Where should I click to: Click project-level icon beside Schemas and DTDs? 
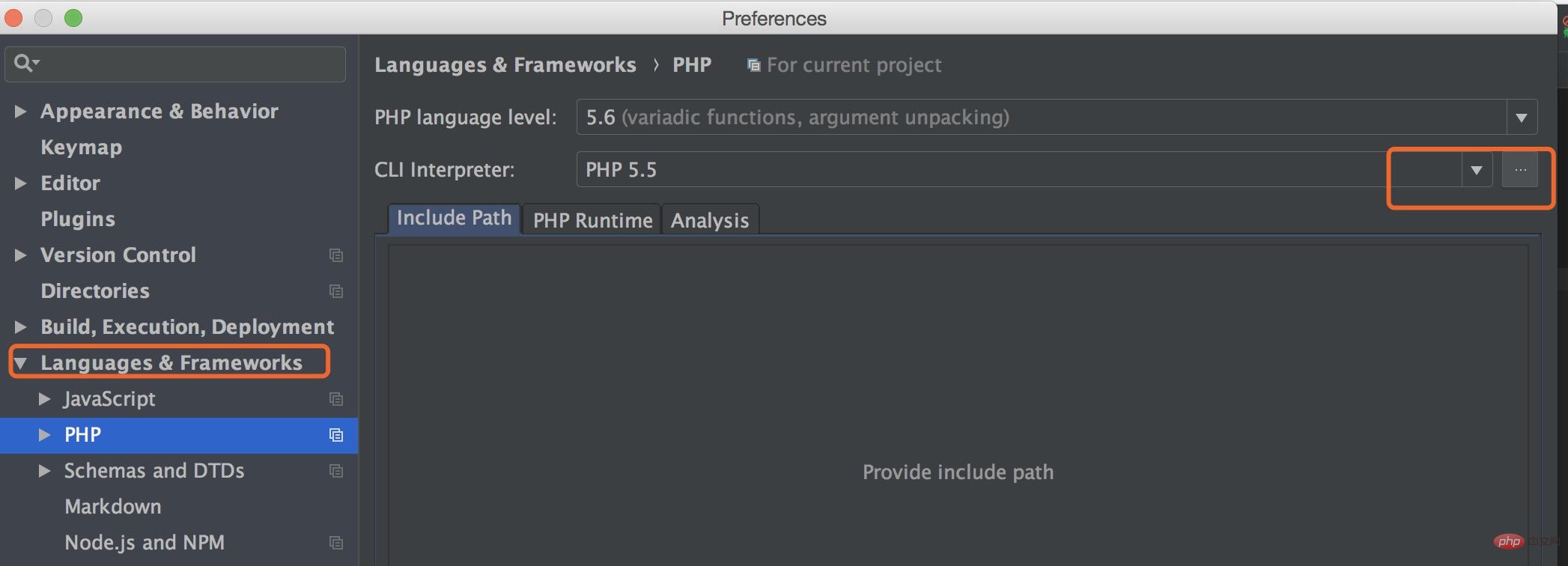click(336, 471)
